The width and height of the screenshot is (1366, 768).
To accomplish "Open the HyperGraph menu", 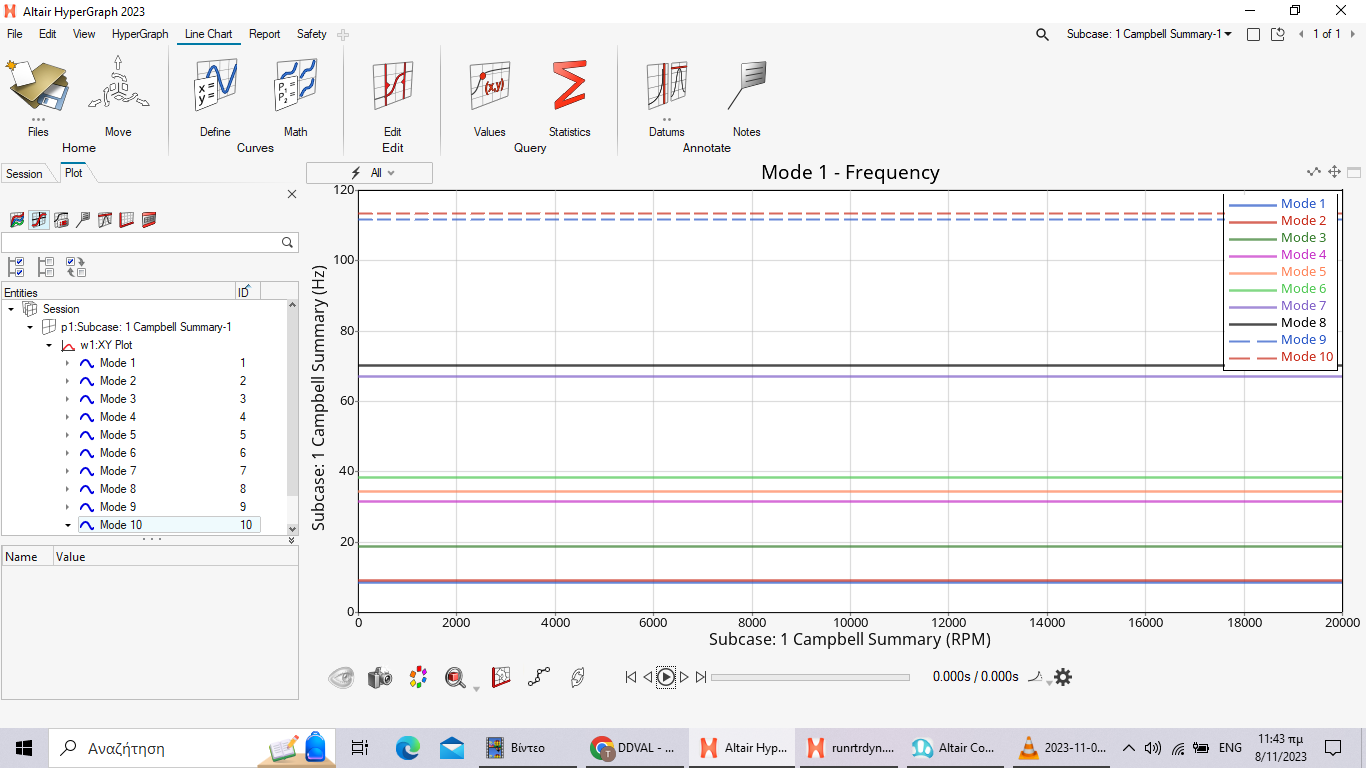I will point(140,34).
